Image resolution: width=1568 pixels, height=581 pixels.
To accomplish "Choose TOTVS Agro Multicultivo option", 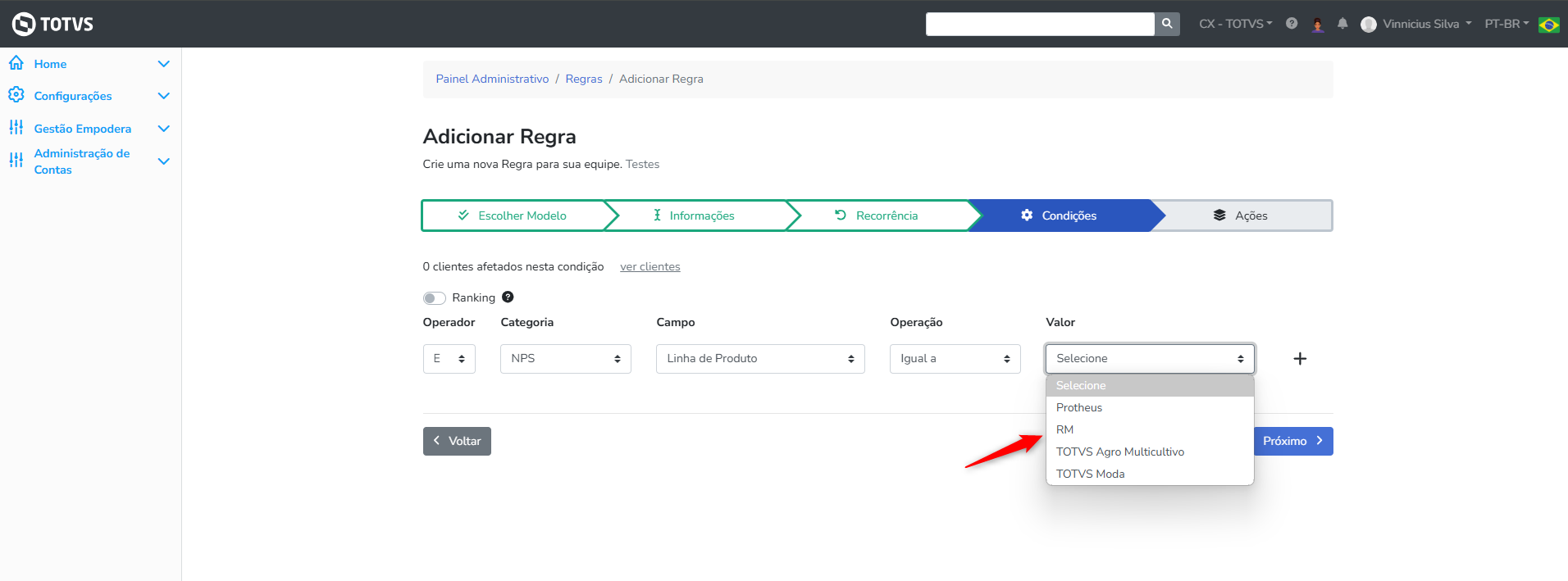I will tap(1150, 452).
